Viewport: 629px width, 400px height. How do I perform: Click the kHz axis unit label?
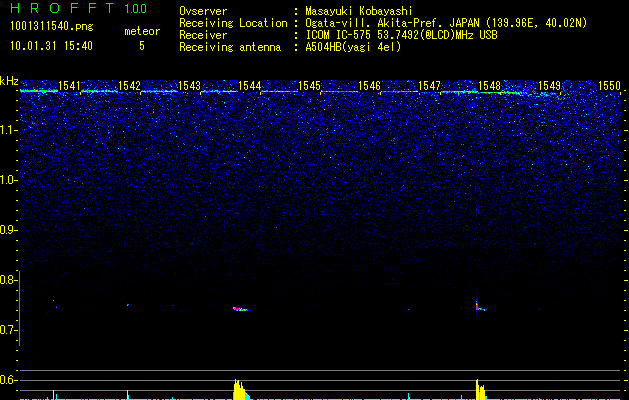click(9, 81)
